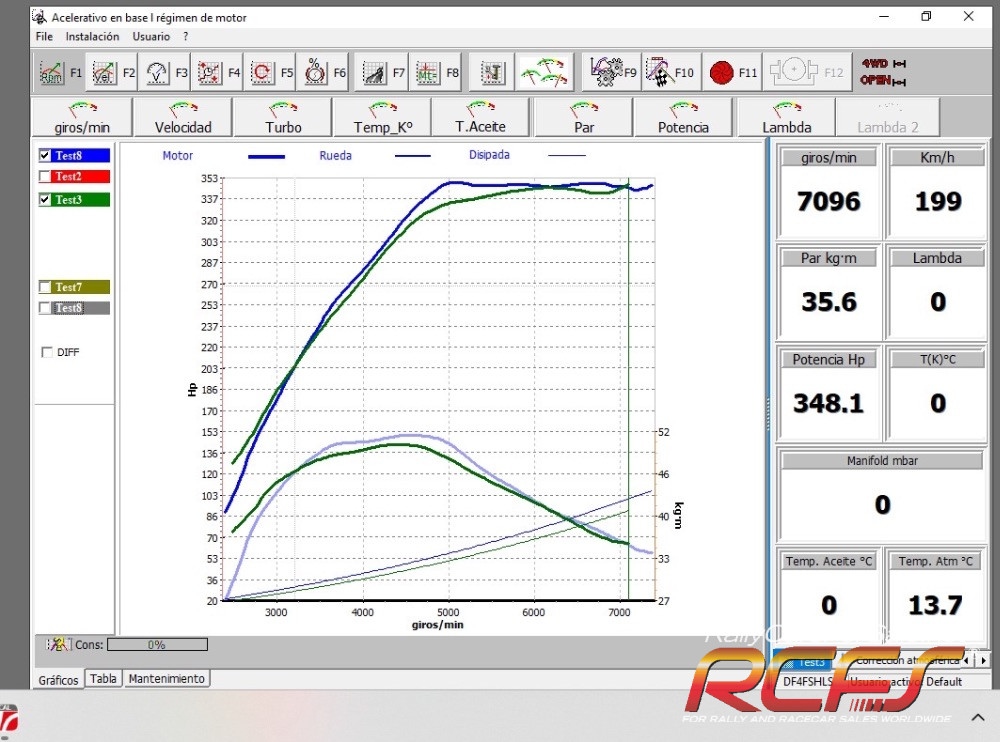This screenshot has height=742, width=1000.
Task: Click the Turbo gauge button
Action: (283, 117)
